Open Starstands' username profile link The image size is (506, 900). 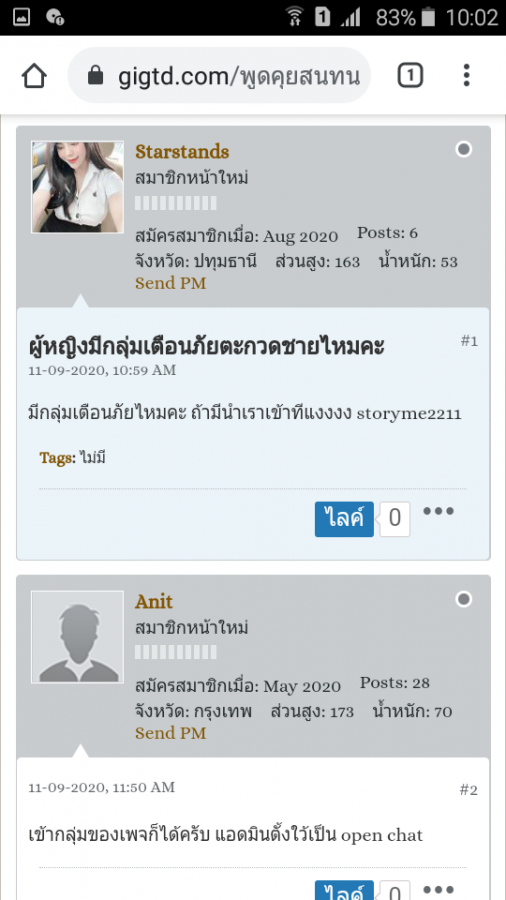click(182, 152)
